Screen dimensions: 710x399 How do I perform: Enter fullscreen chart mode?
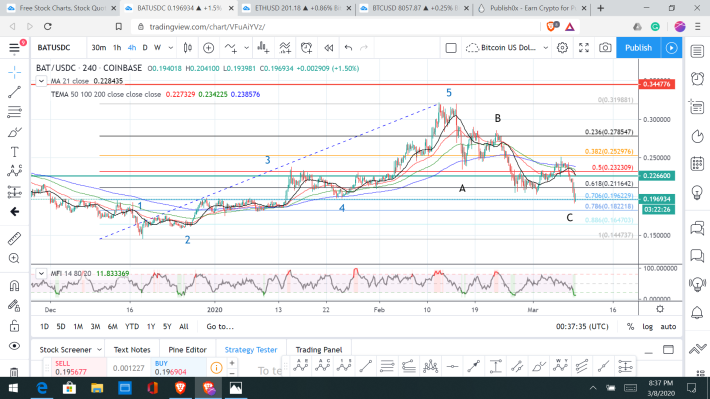[x=584, y=48]
